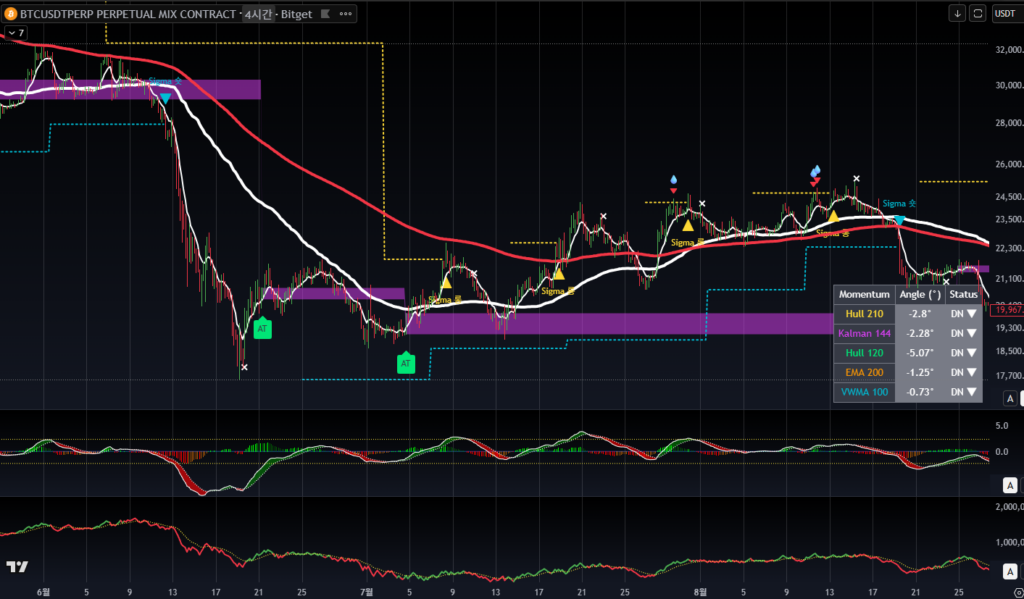The width and height of the screenshot is (1024, 599).
Task: Toggle auto-scale A button on main price pane
Action: [x=1010, y=398]
